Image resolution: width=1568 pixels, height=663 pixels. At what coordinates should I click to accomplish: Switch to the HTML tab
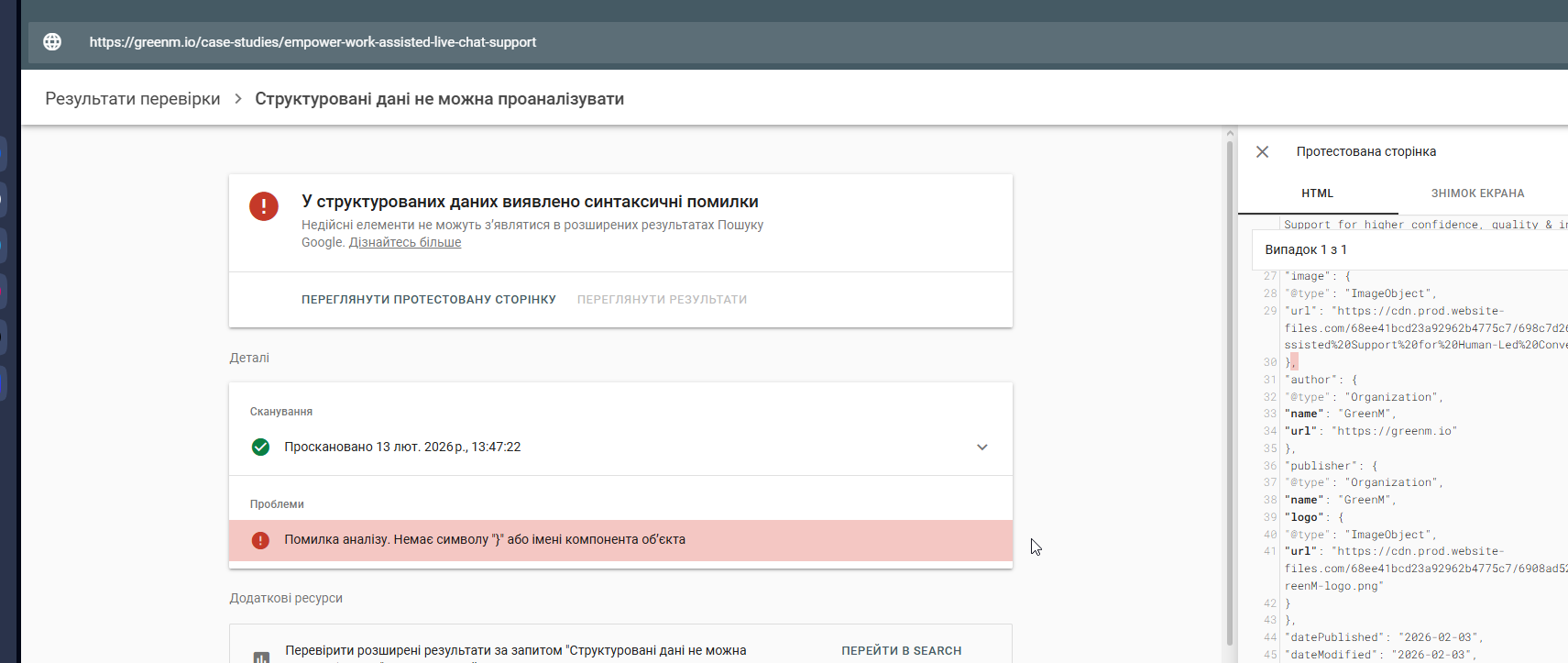point(1317,193)
